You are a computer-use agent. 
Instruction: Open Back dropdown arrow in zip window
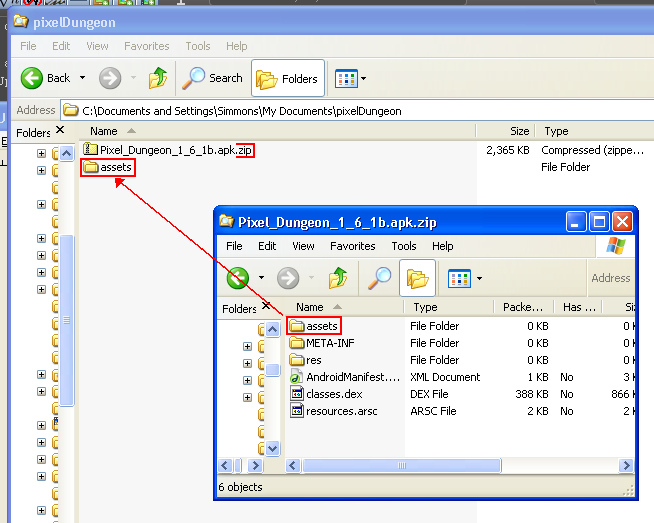[262, 278]
